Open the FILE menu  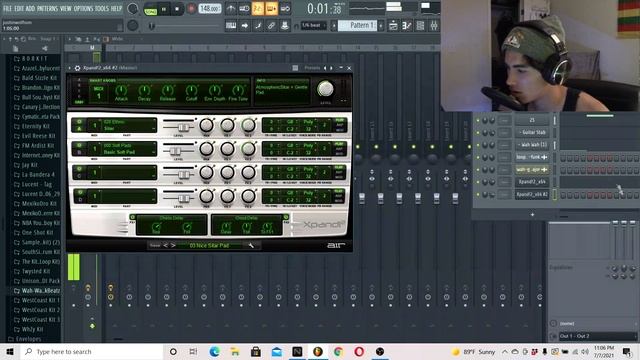click(x=7, y=8)
